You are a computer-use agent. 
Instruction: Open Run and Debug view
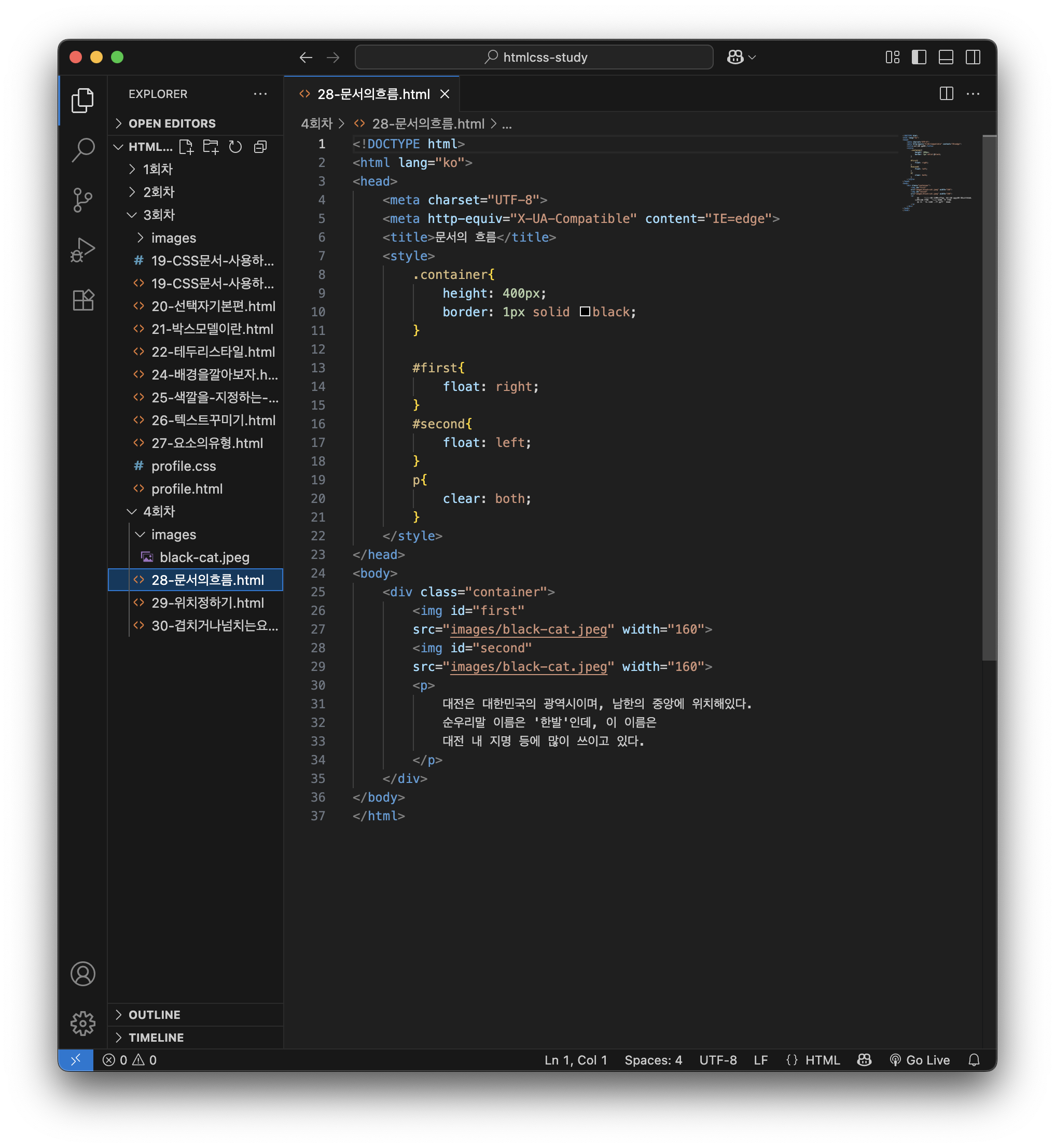coord(83,250)
